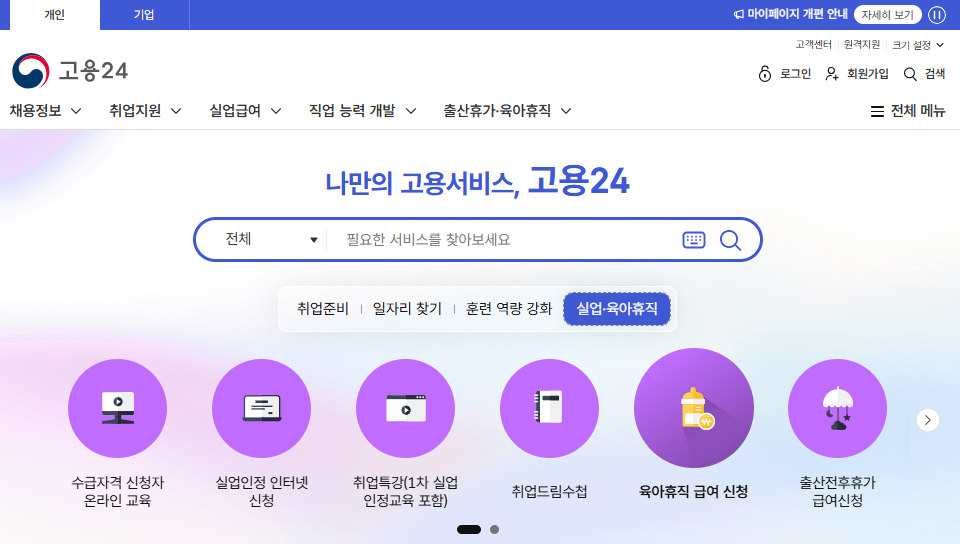960x544 pixels.
Task: Open the 취업특강 video icon
Action: click(405, 408)
